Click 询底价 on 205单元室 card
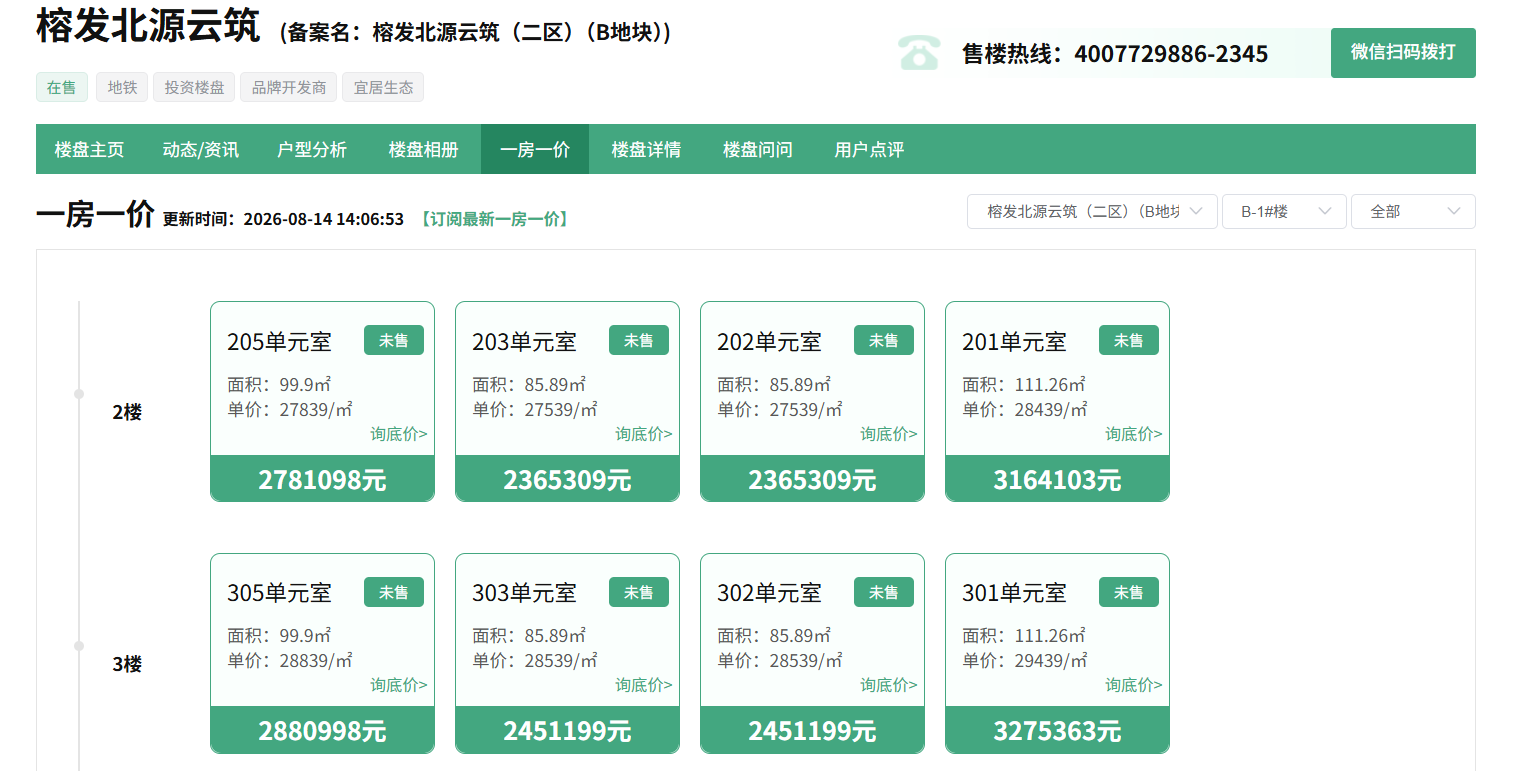This screenshot has height=771, width=1534. coord(399,434)
